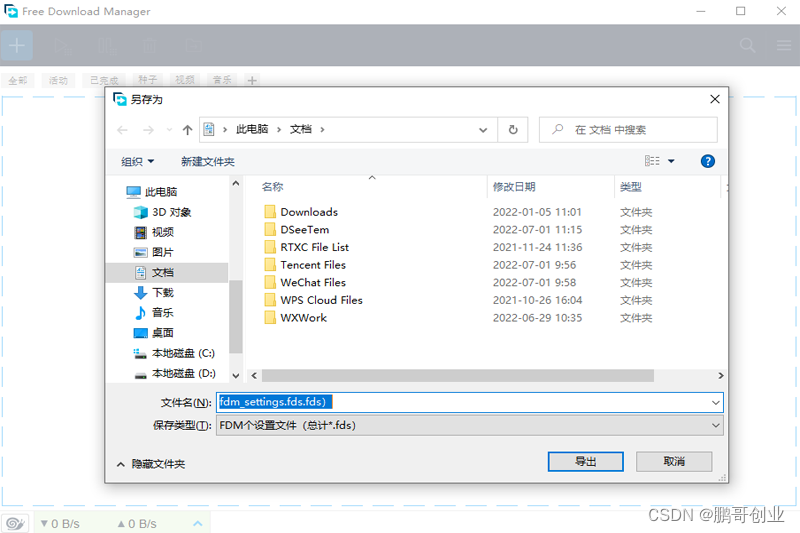Click the 在 文档 中搜索 search box
This screenshot has width=800, height=533.
[x=629, y=130]
